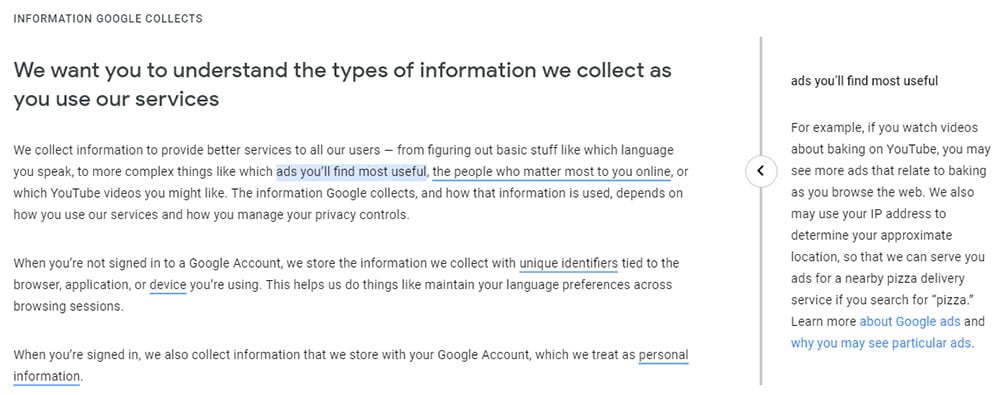This screenshot has height=395, width=1000.
Task: Open "the people who matter most to you online" link
Action: point(552,172)
